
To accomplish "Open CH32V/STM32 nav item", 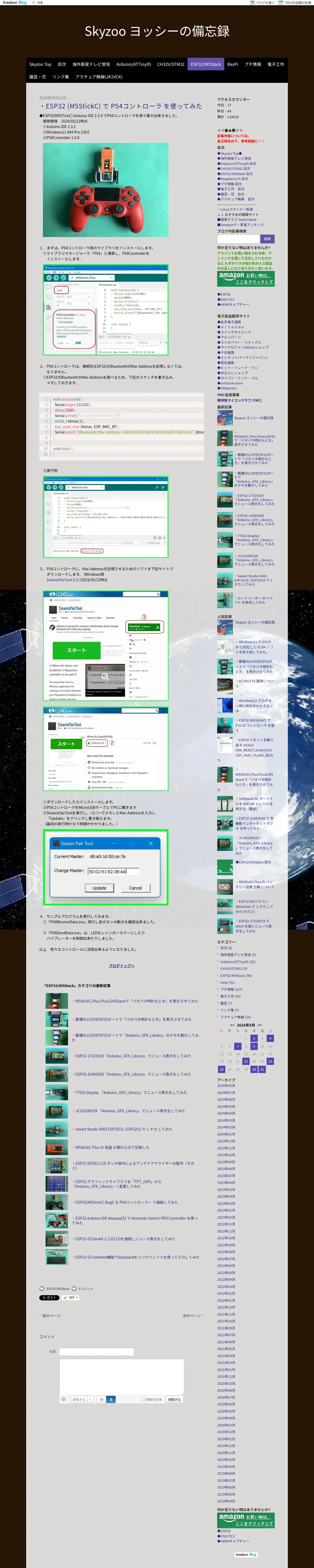I will pyautogui.click(x=171, y=64).
